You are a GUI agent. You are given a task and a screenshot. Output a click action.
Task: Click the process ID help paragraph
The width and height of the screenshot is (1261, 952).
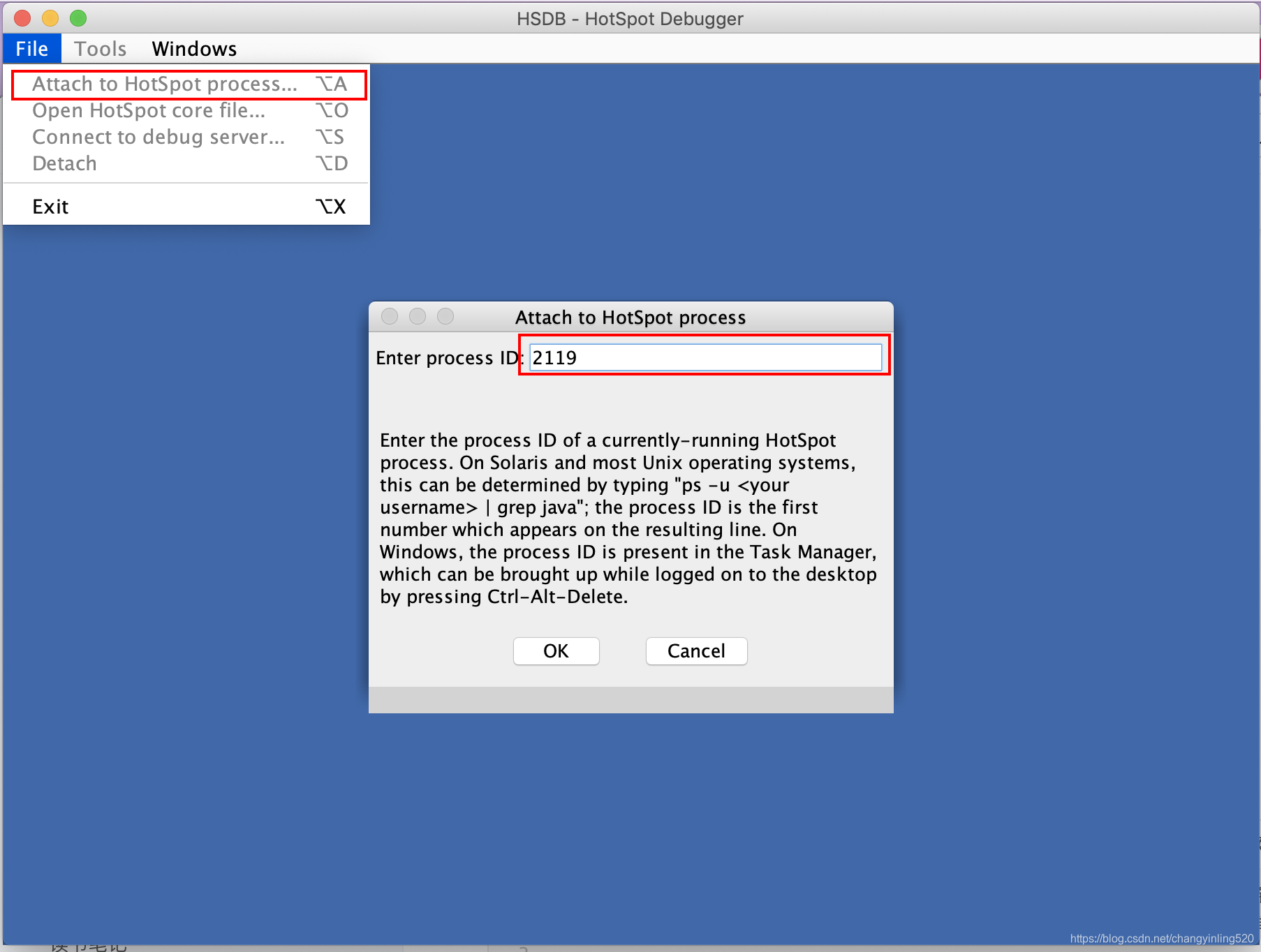click(x=628, y=519)
